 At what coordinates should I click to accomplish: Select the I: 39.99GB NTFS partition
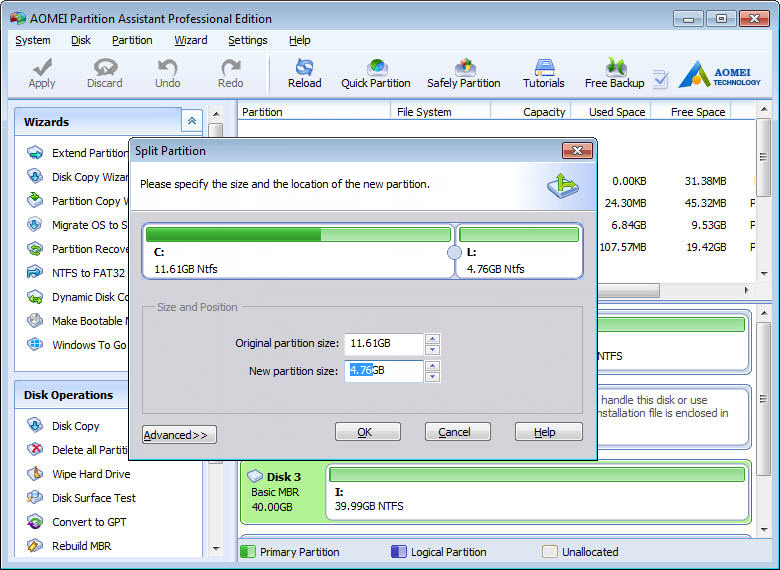[x=538, y=491]
